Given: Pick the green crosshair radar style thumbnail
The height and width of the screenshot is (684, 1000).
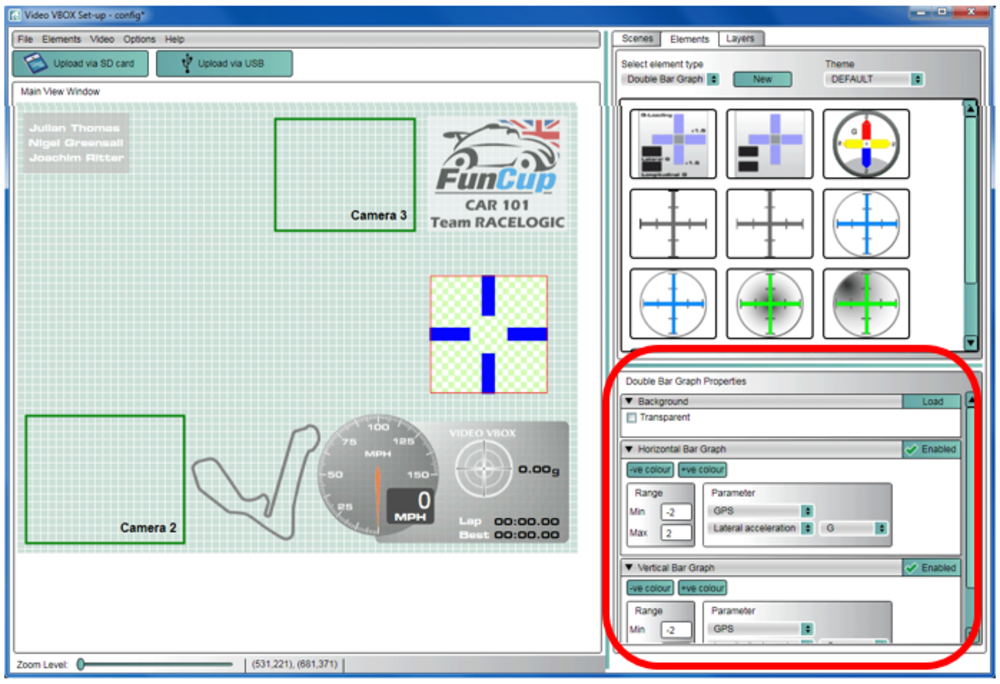Looking at the screenshot, I should pyautogui.click(x=770, y=302).
